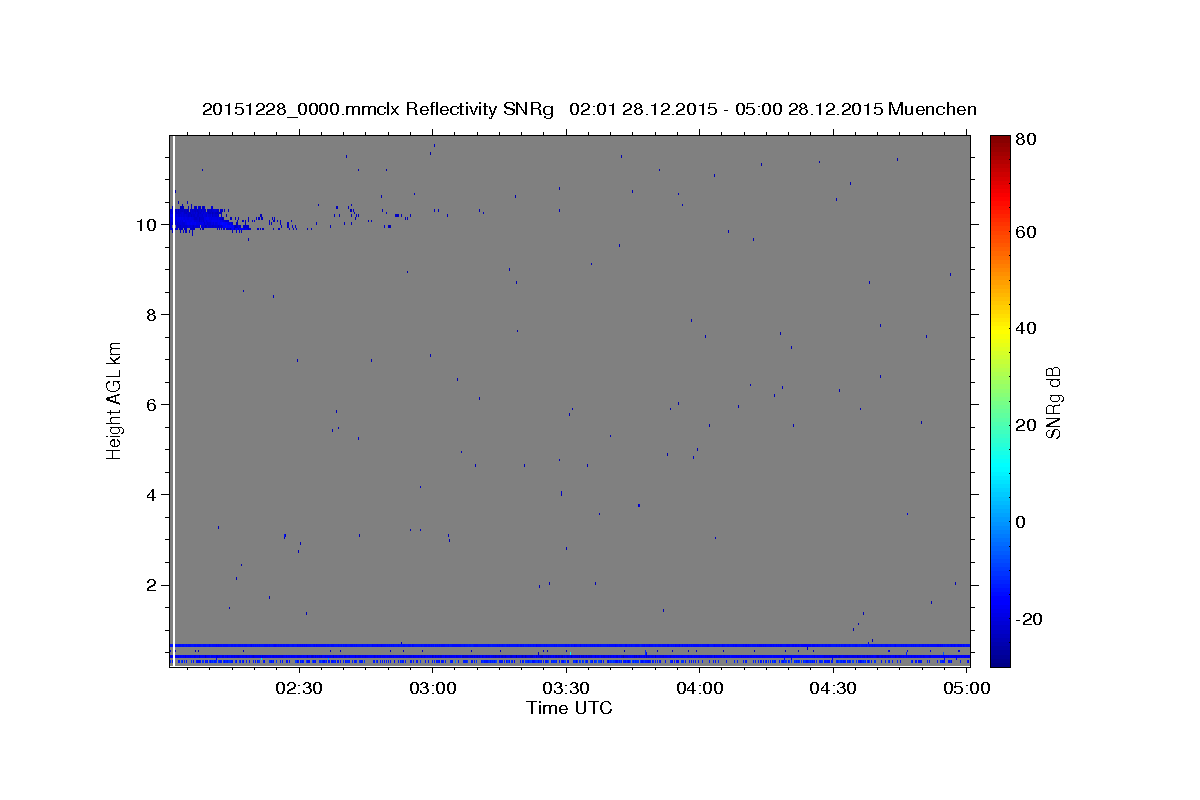Click the colorbar value 20
The height and width of the screenshot is (800, 1200).
1025,425
